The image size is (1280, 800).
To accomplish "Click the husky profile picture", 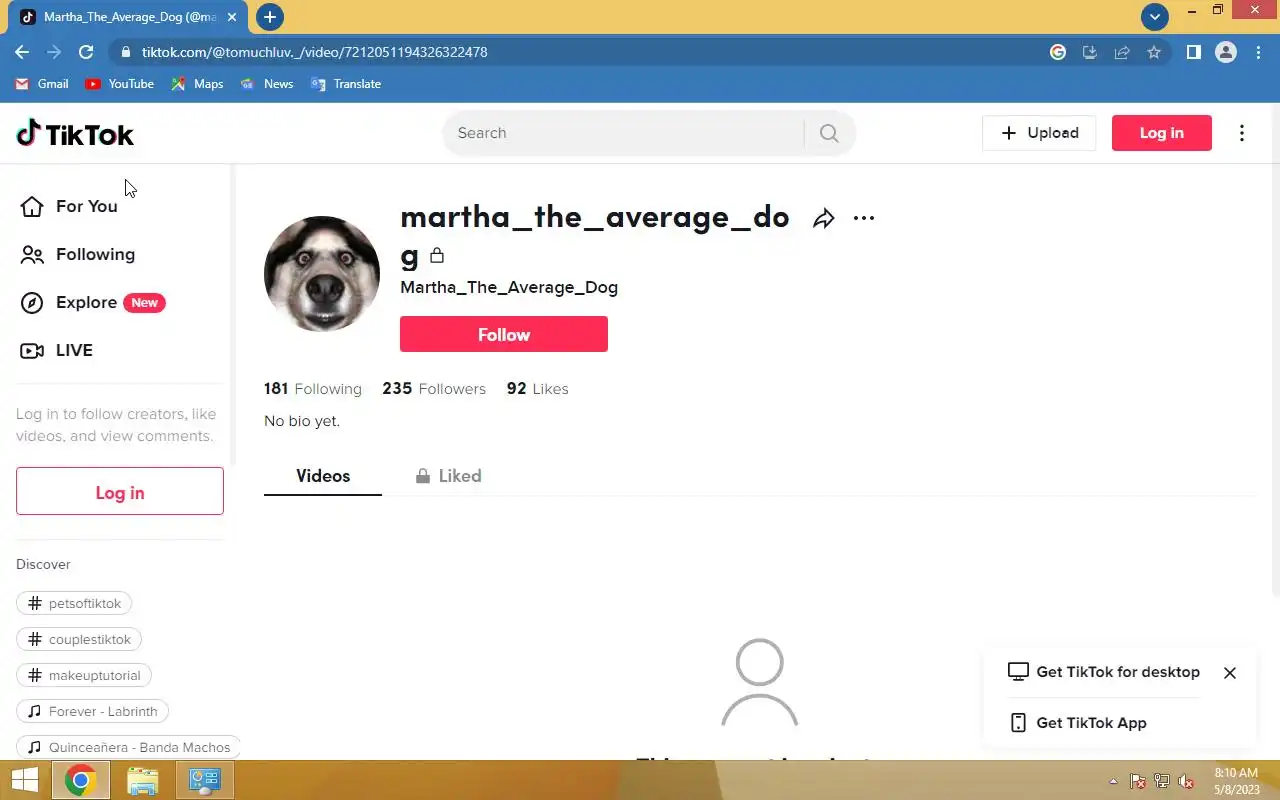I will (322, 274).
